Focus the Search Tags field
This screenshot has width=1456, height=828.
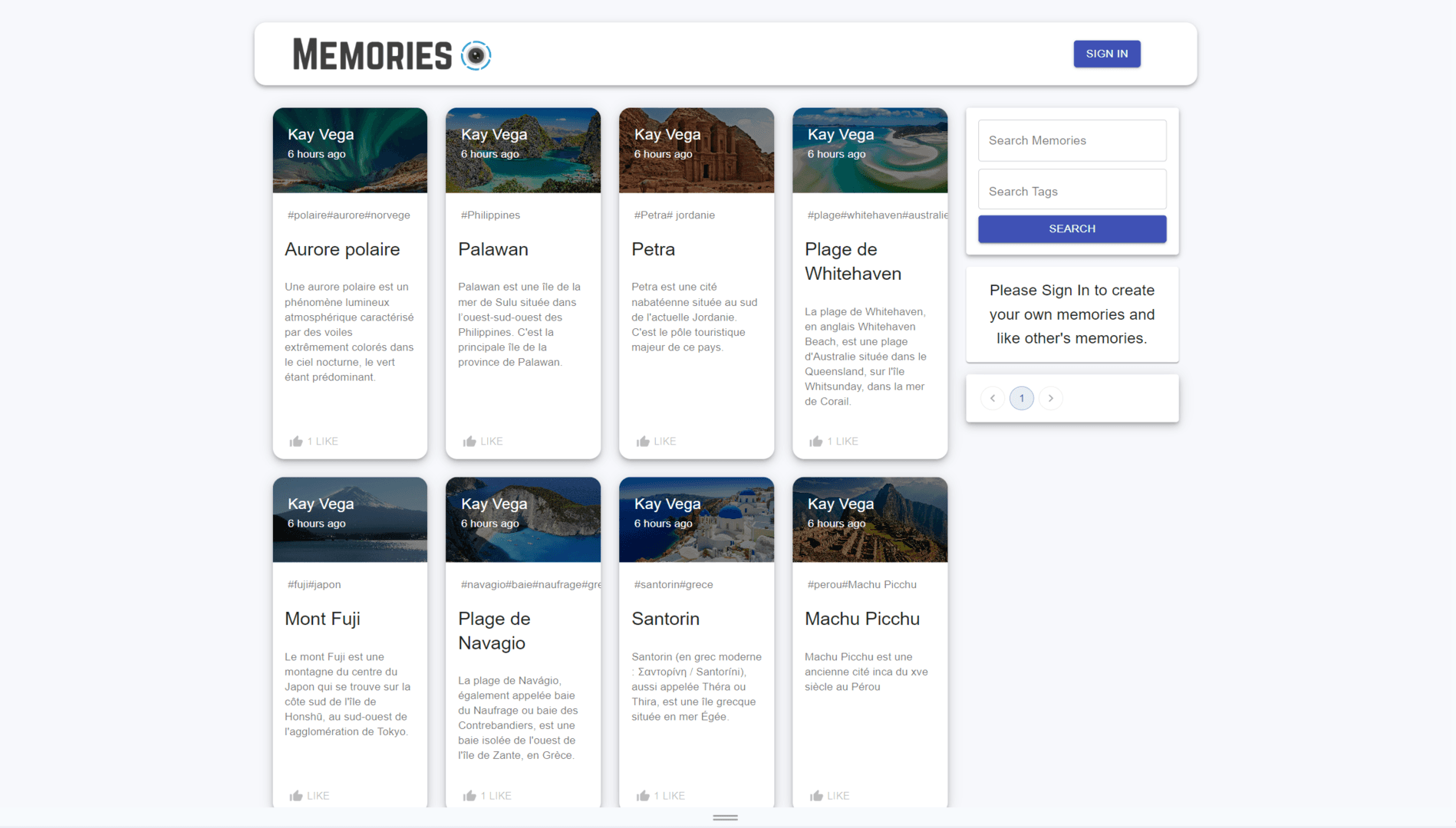tap(1072, 191)
